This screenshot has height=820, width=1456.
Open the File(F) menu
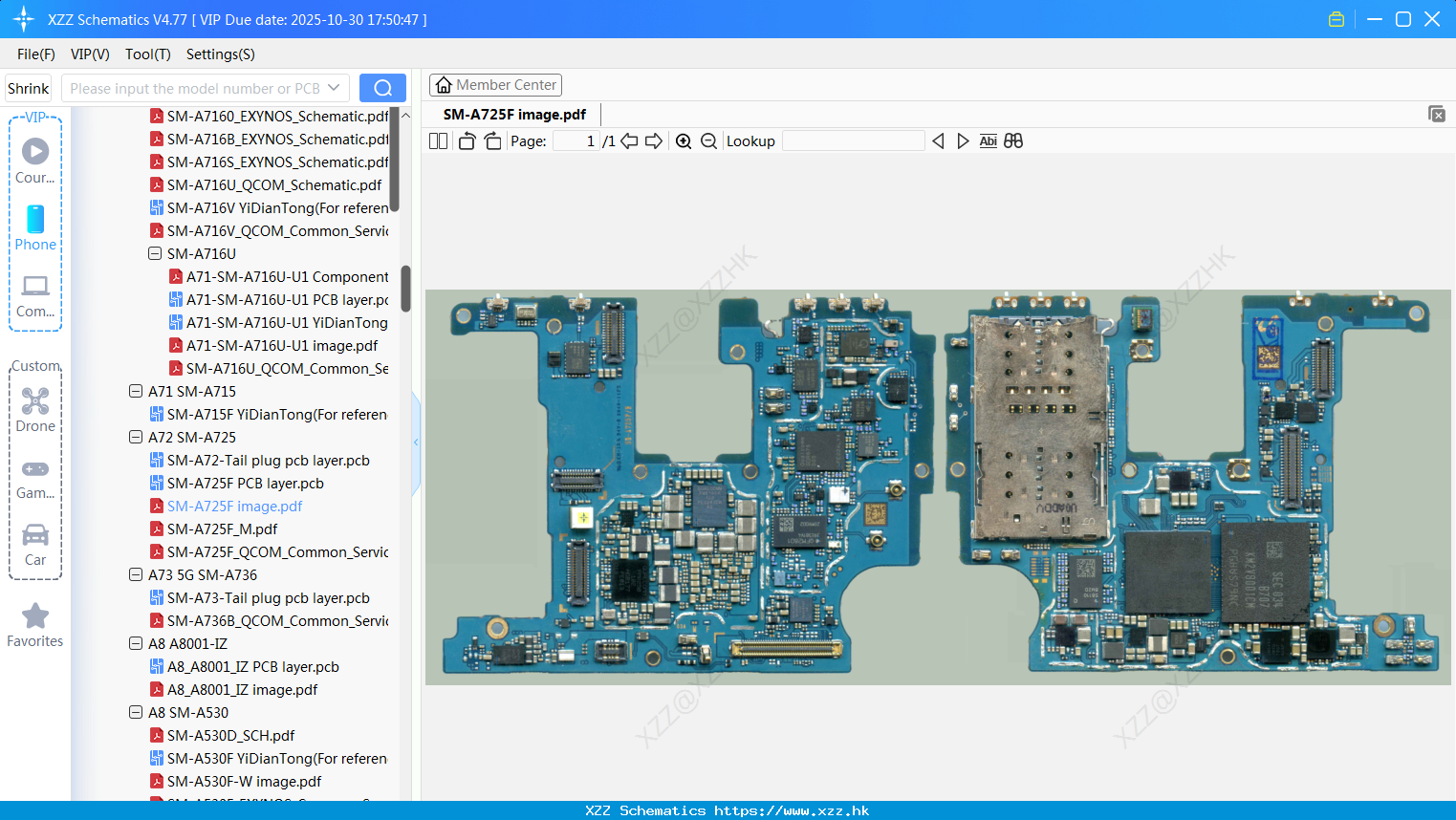click(x=36, y=54)
